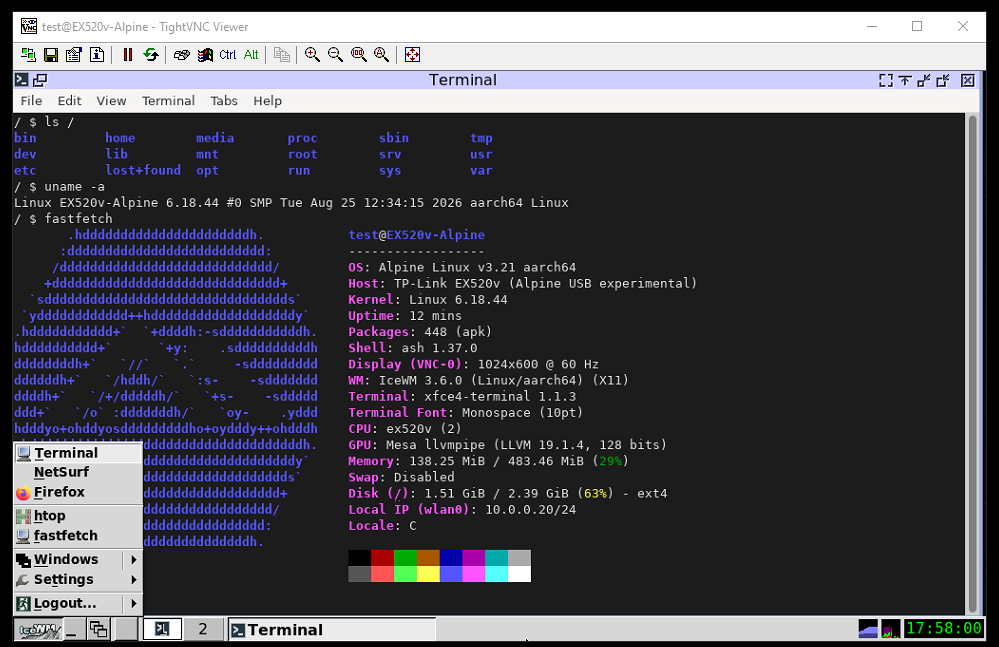Open the window list taskbar icon
The width and height of the screenshot is (999, 647).
coord(98,630)
